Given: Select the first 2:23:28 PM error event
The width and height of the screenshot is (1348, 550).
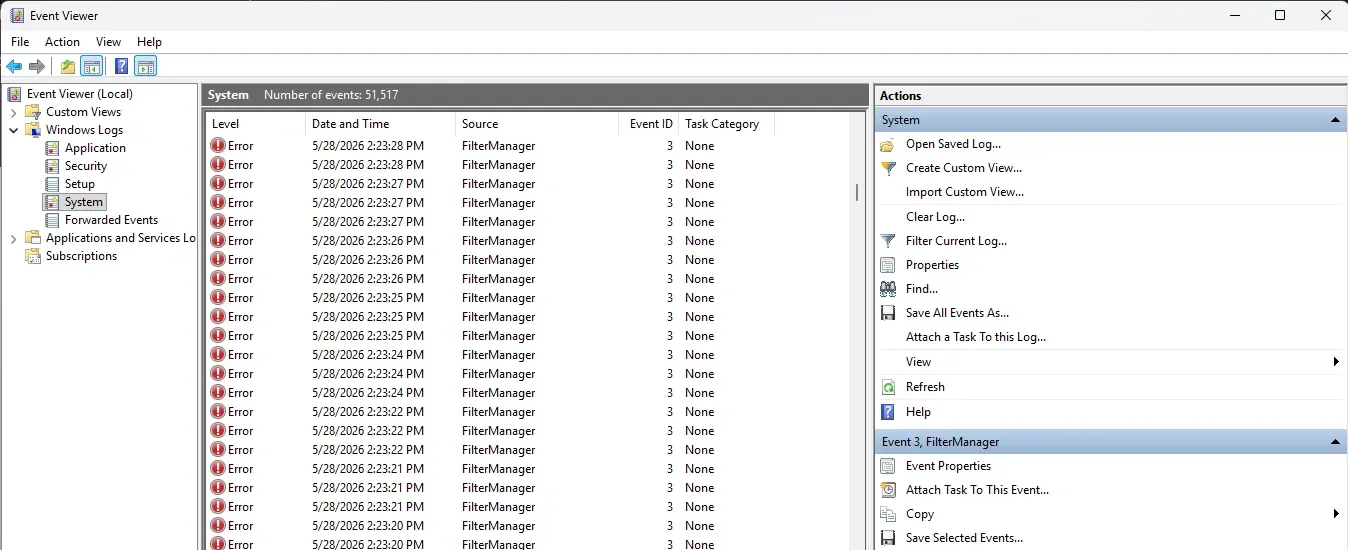Looking at the screenshot, I should pyautogui.click(x=528, y=146).
